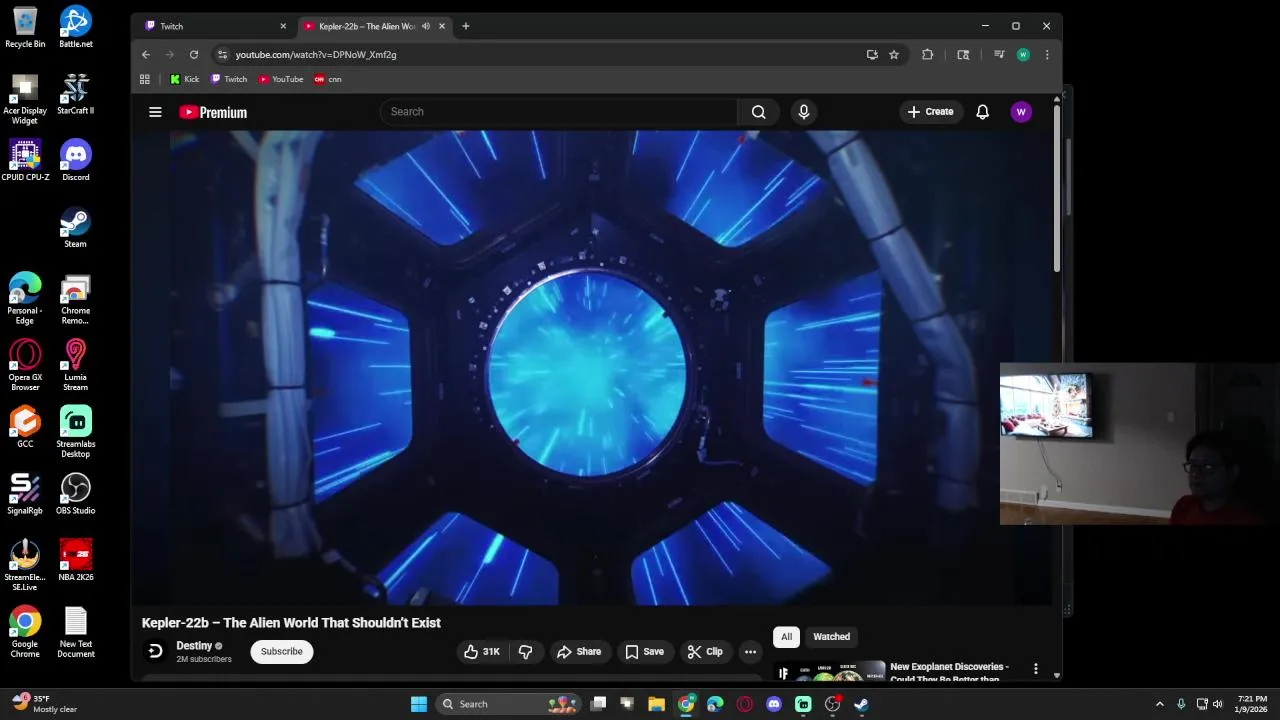The height and width of the screenshot is (720, 1280).
Task: Open Discord from the taskbar
Action: click(773, 704)
